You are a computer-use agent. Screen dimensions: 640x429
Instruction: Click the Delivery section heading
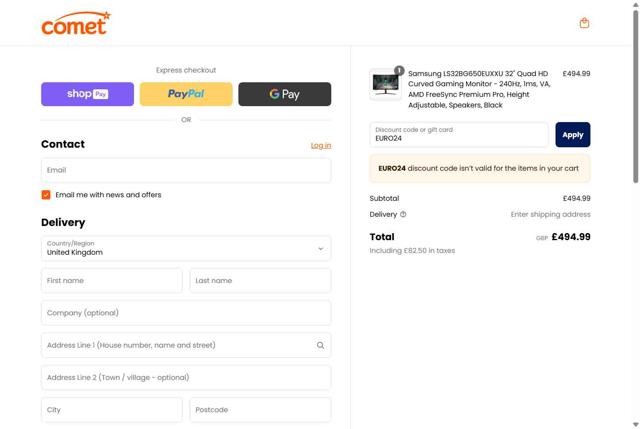coord(63,222)
